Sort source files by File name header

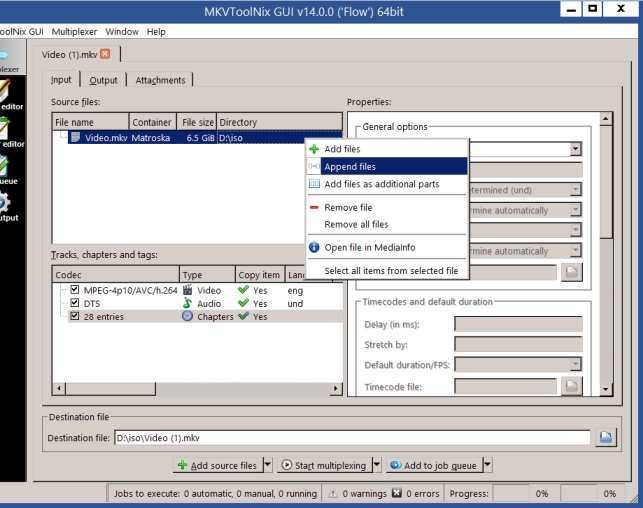pyautogui.click(x=91, y=122)
